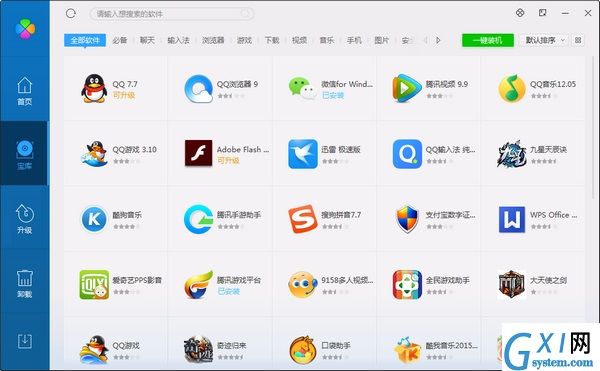Click the 奇迹归来 game icon

pyautogui.click(x=198, y=350)
